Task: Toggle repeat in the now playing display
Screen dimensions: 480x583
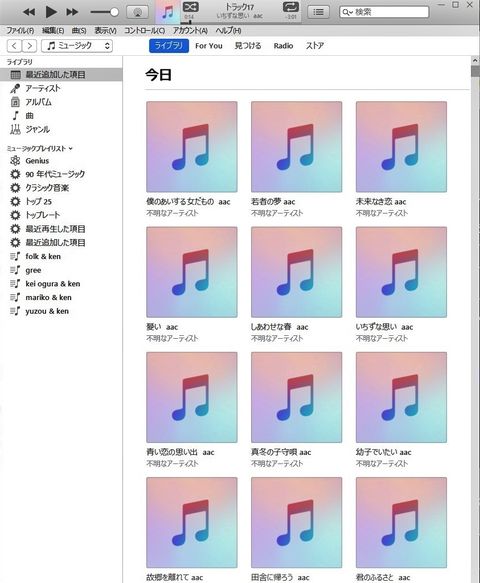Action: coord(290,7)
